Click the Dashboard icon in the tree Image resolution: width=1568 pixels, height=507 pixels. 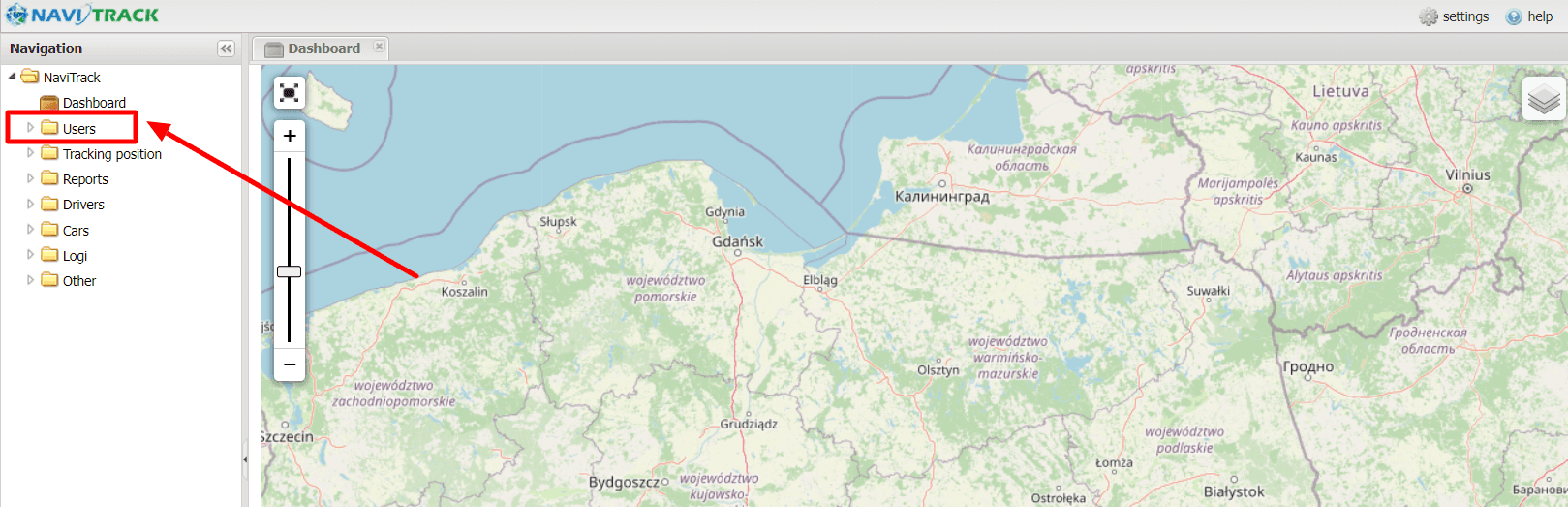[49, 103]
